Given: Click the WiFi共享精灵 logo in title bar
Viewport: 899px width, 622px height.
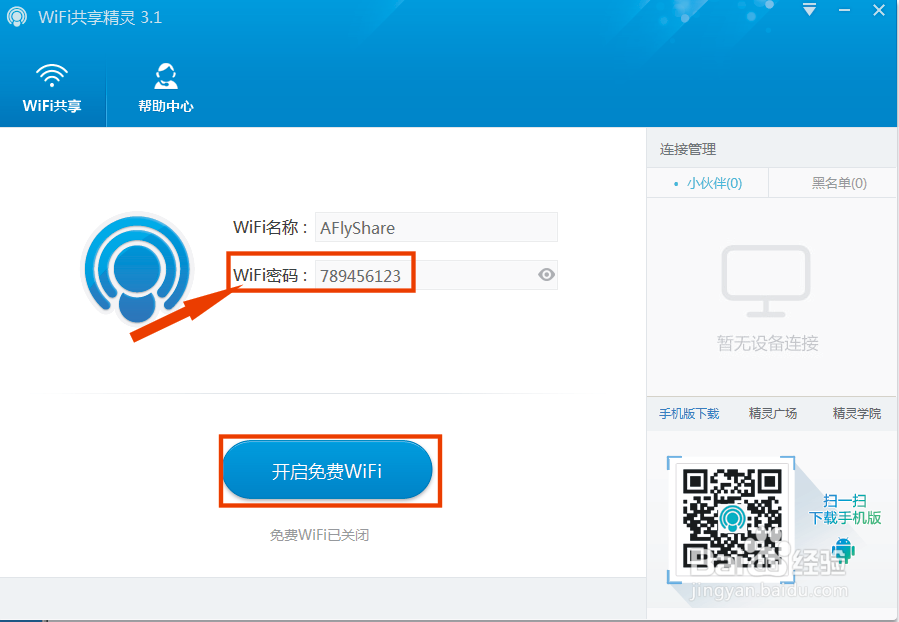Looking at the screenshot, I should point(17,17).
